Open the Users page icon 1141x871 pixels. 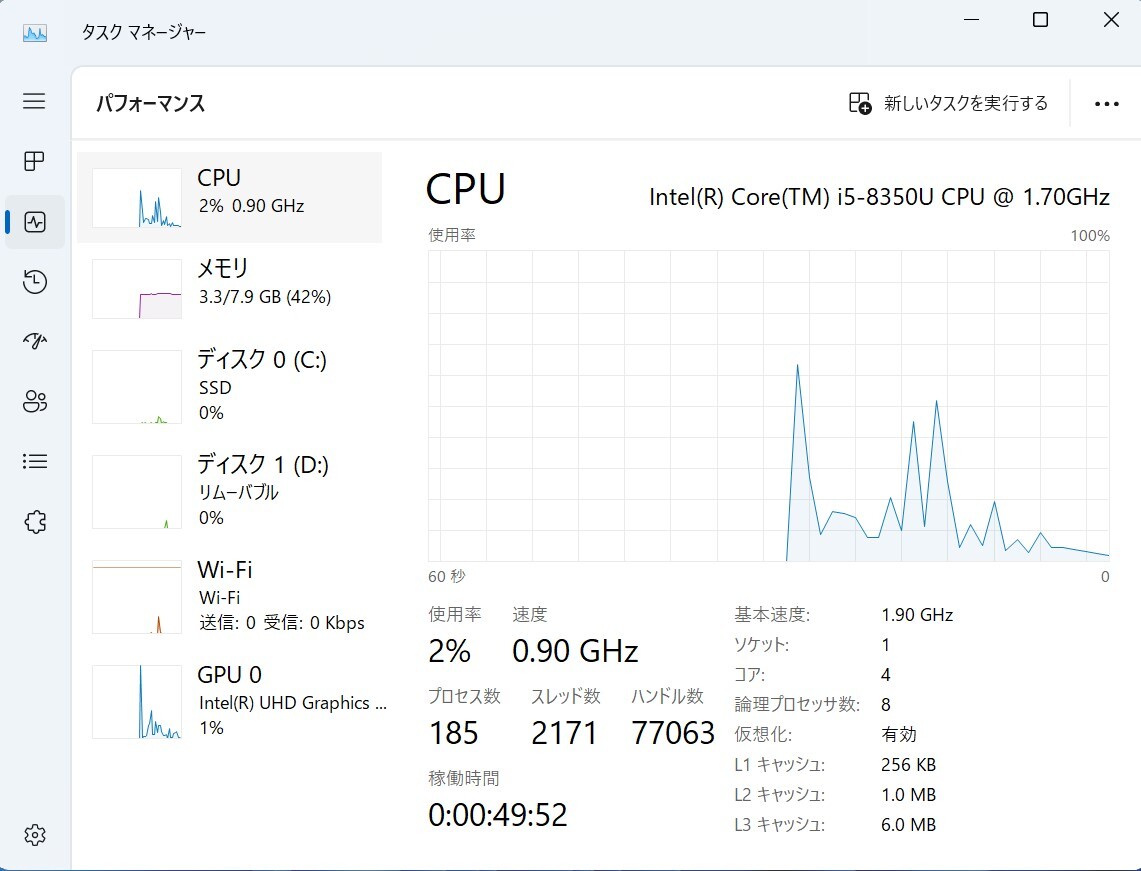[34, 401]
